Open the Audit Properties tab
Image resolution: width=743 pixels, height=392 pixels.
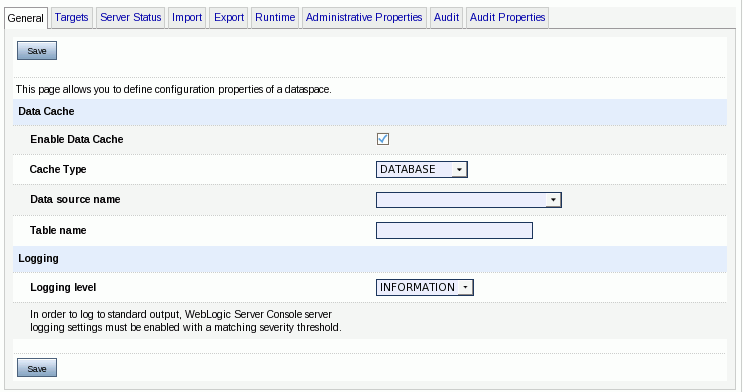(507, 18)
